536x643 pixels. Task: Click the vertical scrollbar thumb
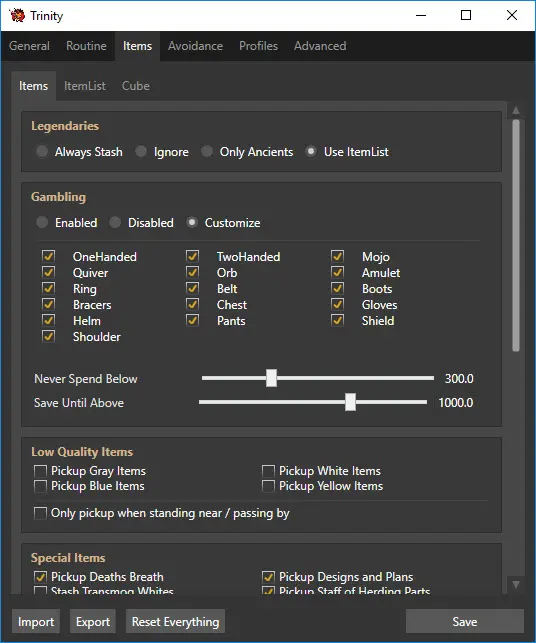pos(516,235)
